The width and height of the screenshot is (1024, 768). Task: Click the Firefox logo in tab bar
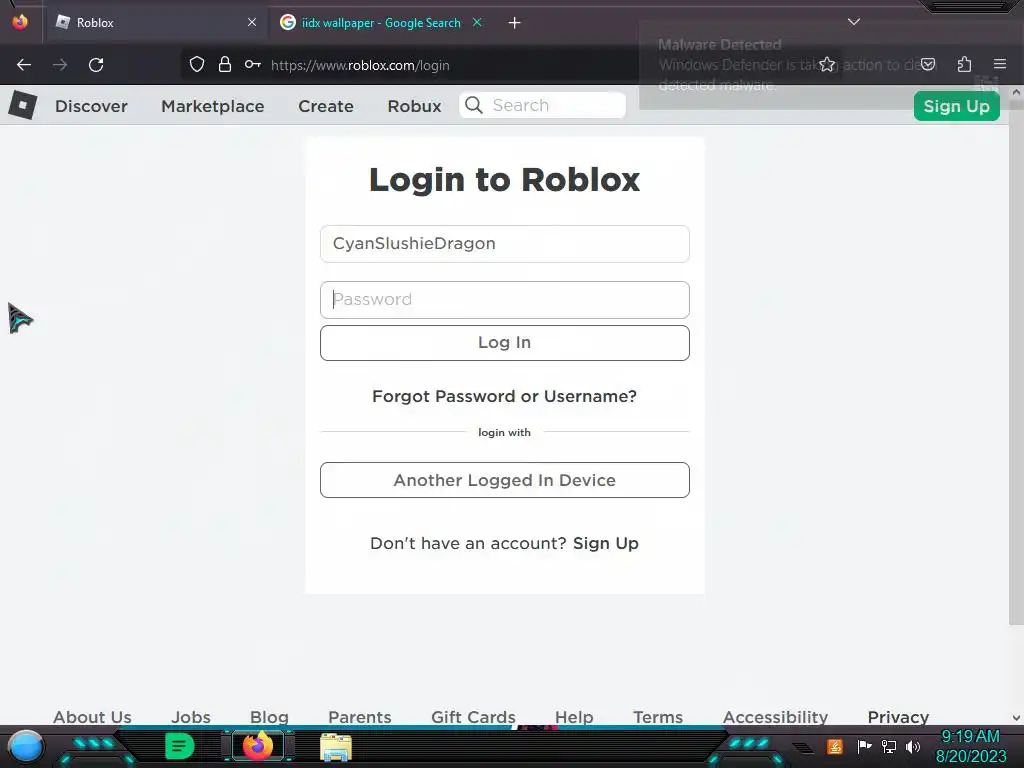20,22
